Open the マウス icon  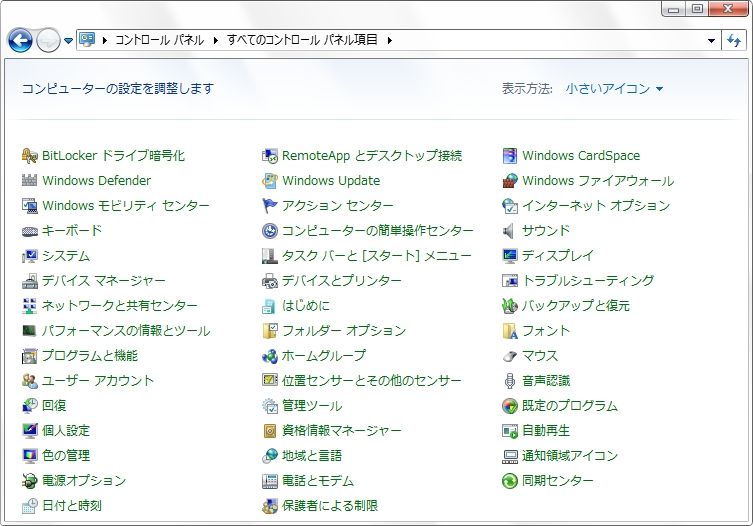point(510,356)
